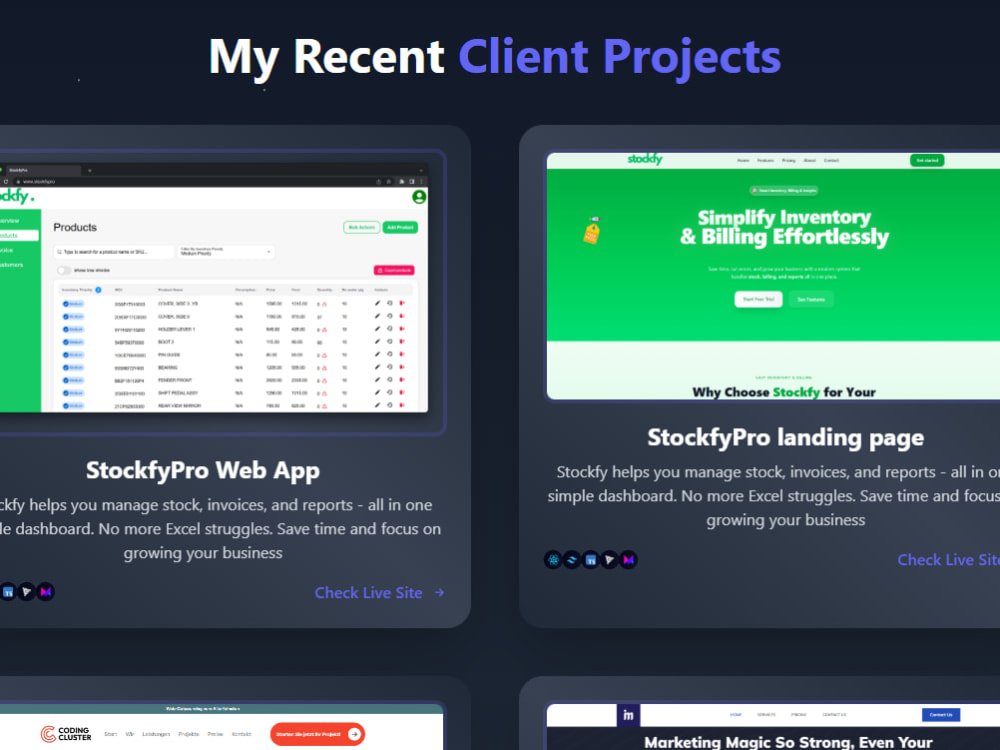Click the Marketing Magic website preview thumbnail
This screenshot has height=750, width=1000.
[x=773, y=727]
